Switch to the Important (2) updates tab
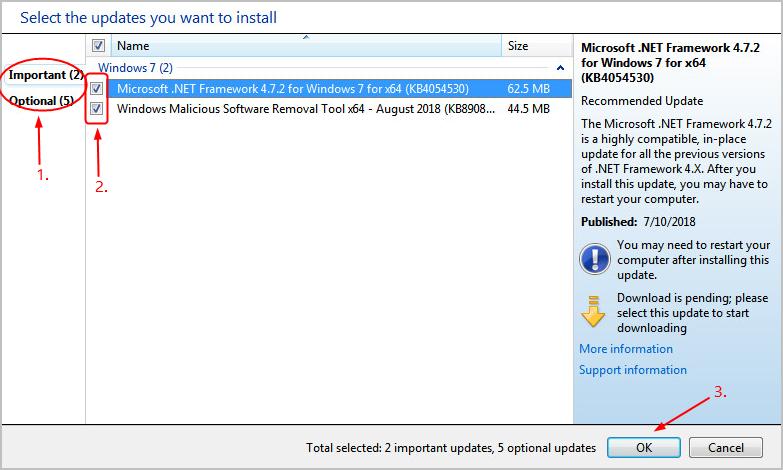783x470 pixels. (44, 75)
